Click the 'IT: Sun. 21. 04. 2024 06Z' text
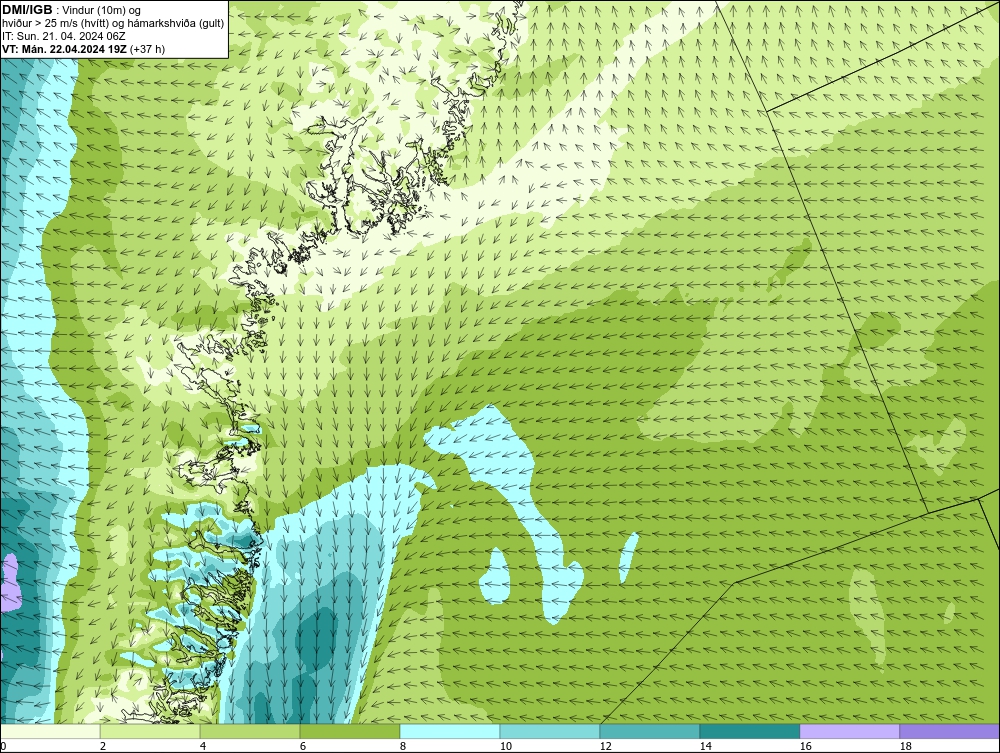The height and width of the screenshot is (753, 1000). (x=64, y=36)
